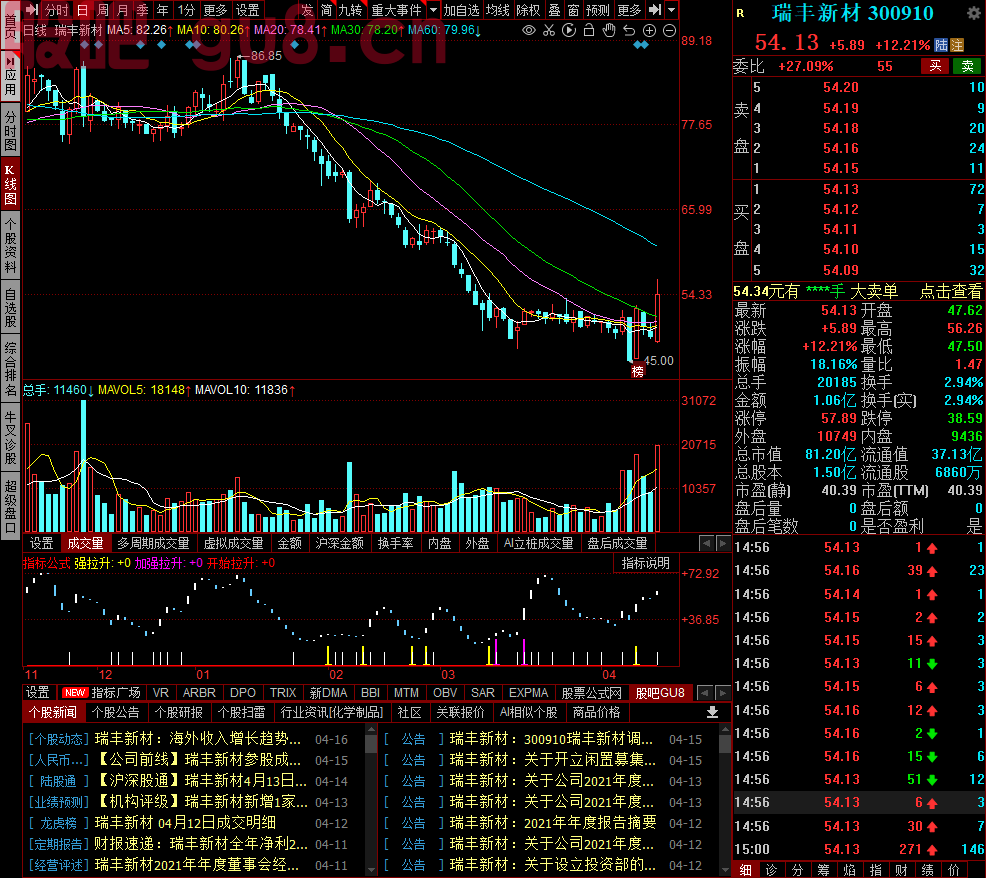Image resolution: width=986 pixels, height=878 pixels.
Task: Zoom in chart with plus circle icon
Action: (x=650, y=30)
